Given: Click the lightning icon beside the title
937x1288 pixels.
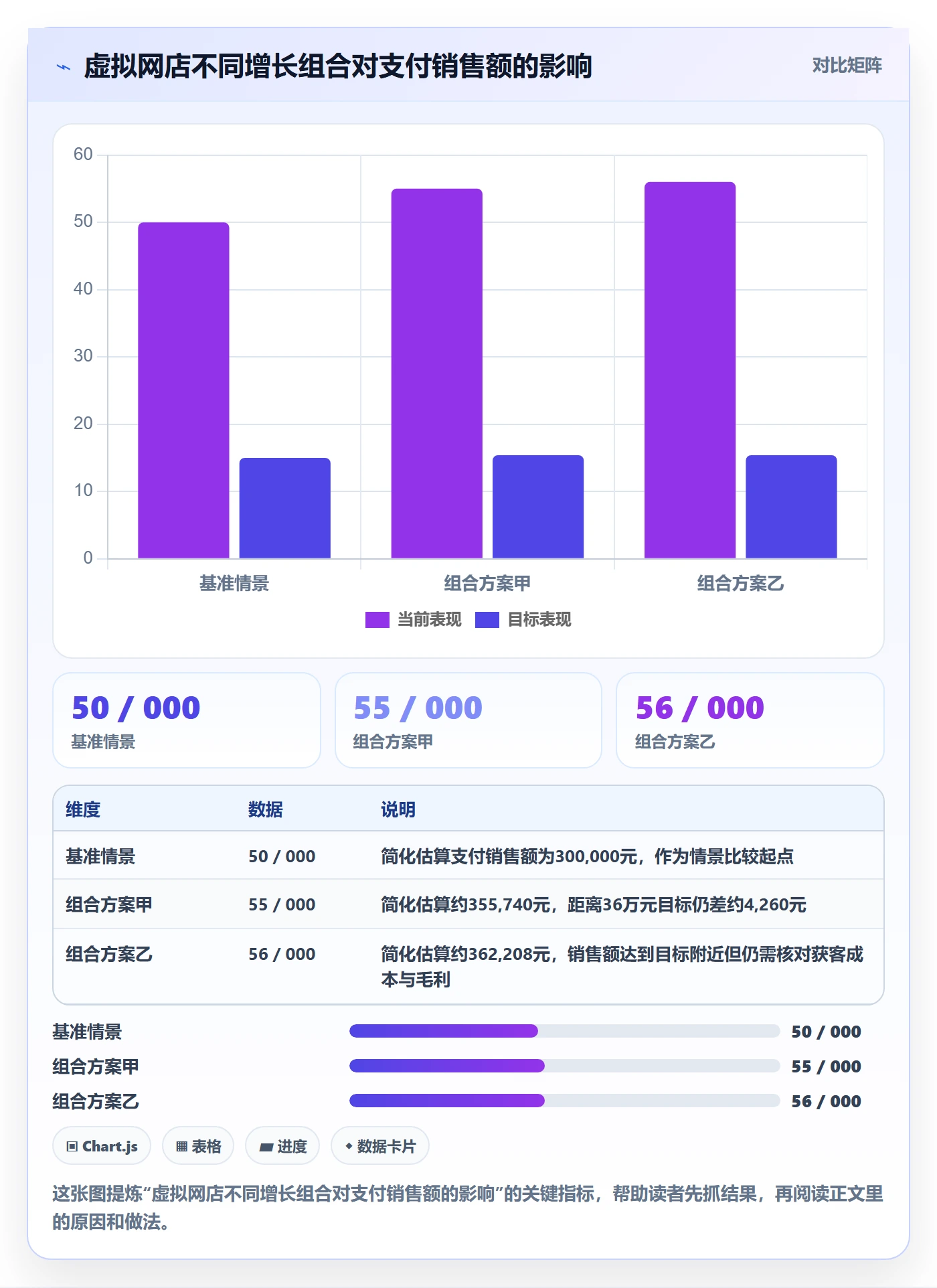Looking at the screenshot, I should point(64,67).
